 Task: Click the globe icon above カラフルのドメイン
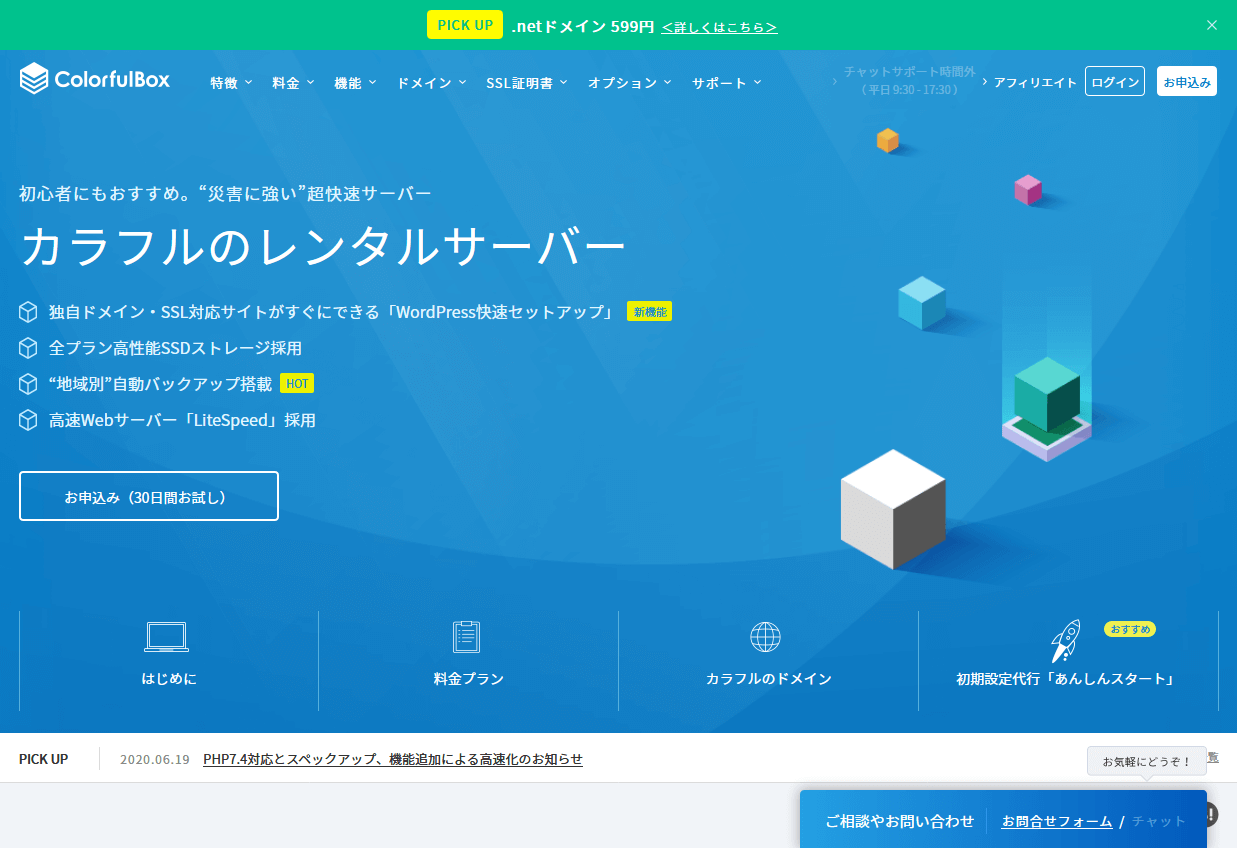coord(765,637)
